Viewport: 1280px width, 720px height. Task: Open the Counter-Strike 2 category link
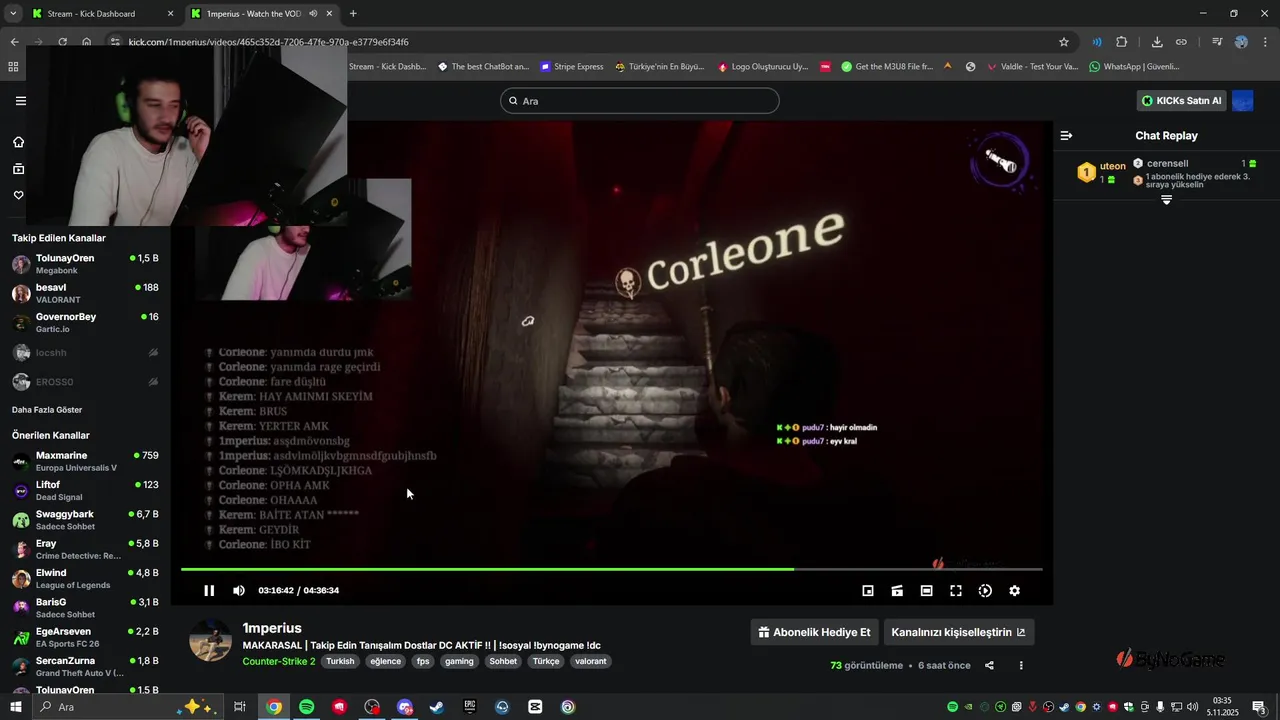[278, 661]
